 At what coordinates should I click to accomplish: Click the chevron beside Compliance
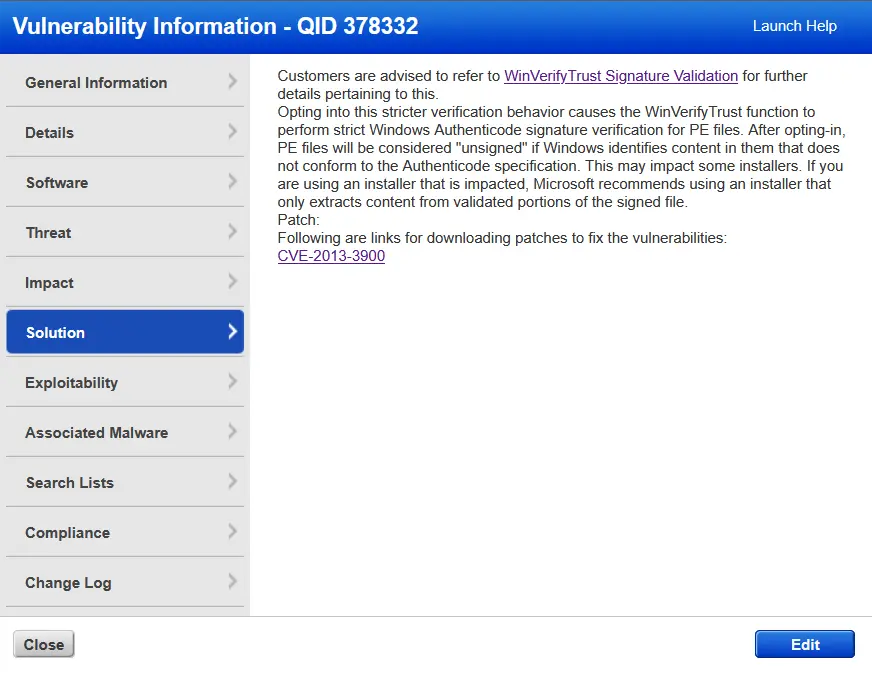232,532
